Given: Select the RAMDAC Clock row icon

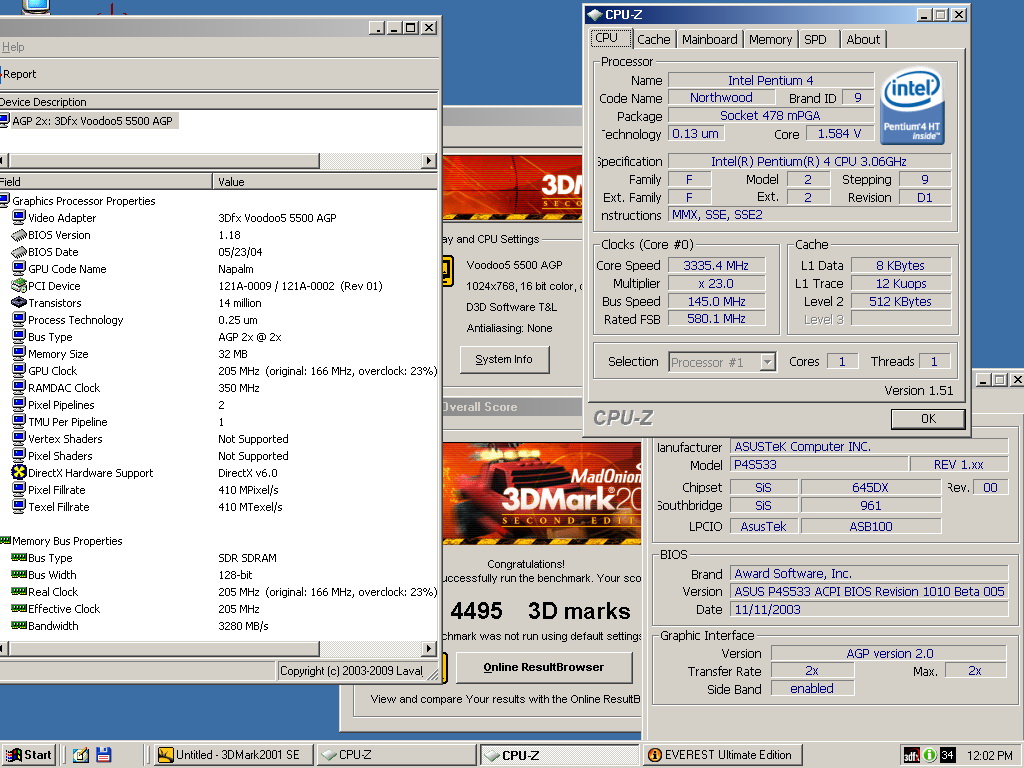Looking at the screenshot, I should pos(19,387).
